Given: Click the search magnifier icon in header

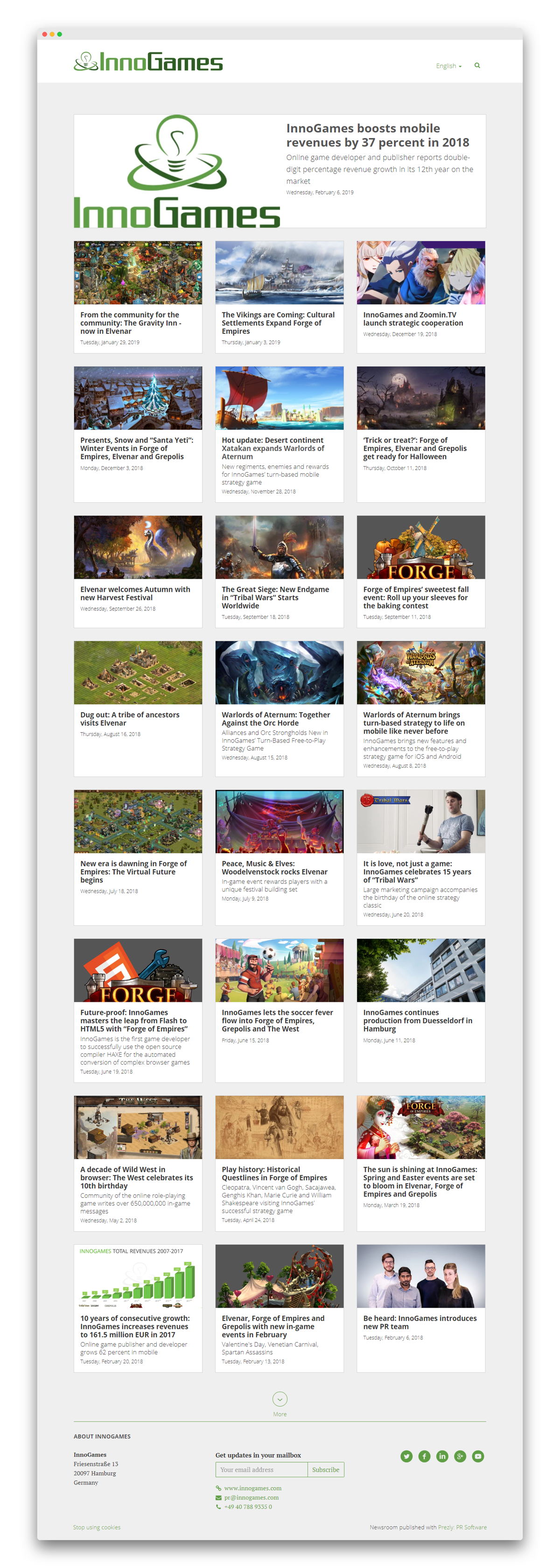Looking at the screenshot, I should click(x=477, y=65).
